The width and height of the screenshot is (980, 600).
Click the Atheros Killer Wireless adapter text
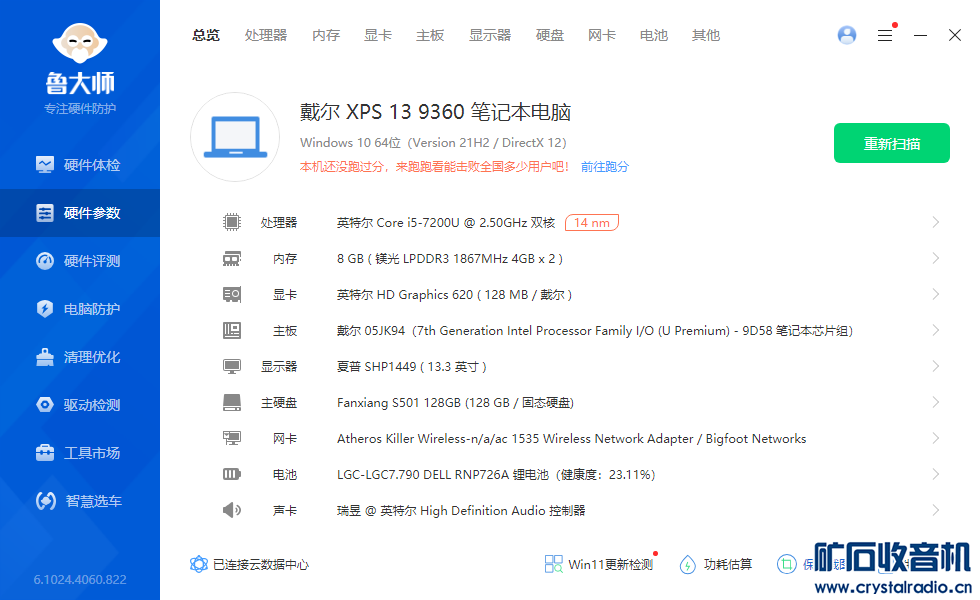571,439
